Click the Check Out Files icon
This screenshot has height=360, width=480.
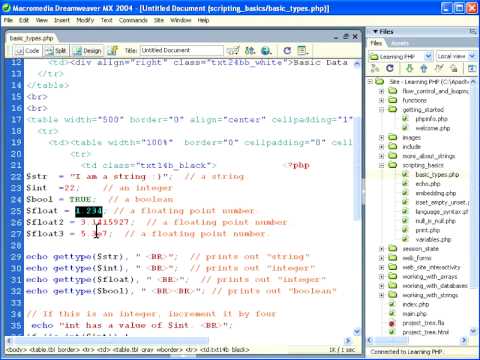coord(439,68)
